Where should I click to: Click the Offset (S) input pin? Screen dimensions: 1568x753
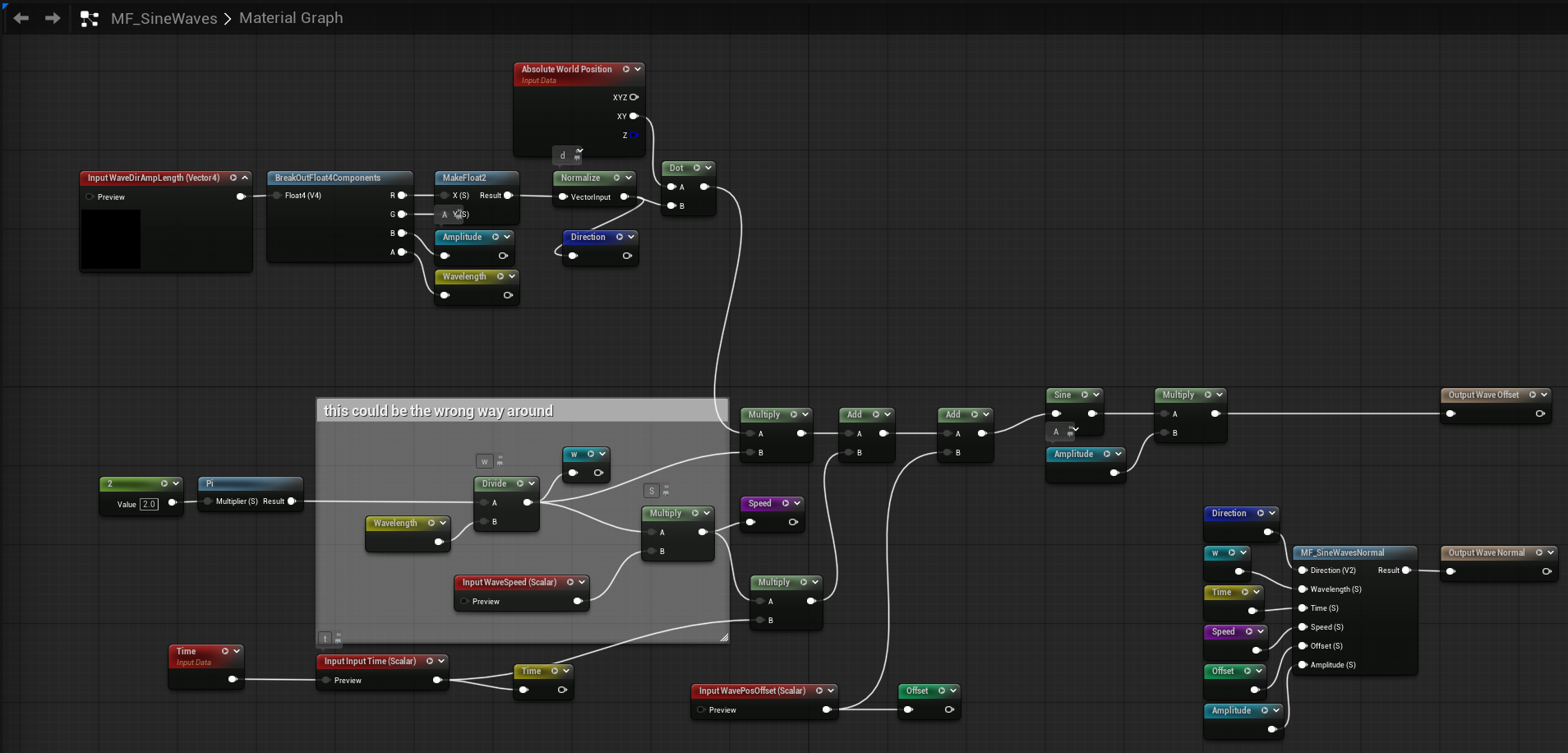click(1303, 646)
